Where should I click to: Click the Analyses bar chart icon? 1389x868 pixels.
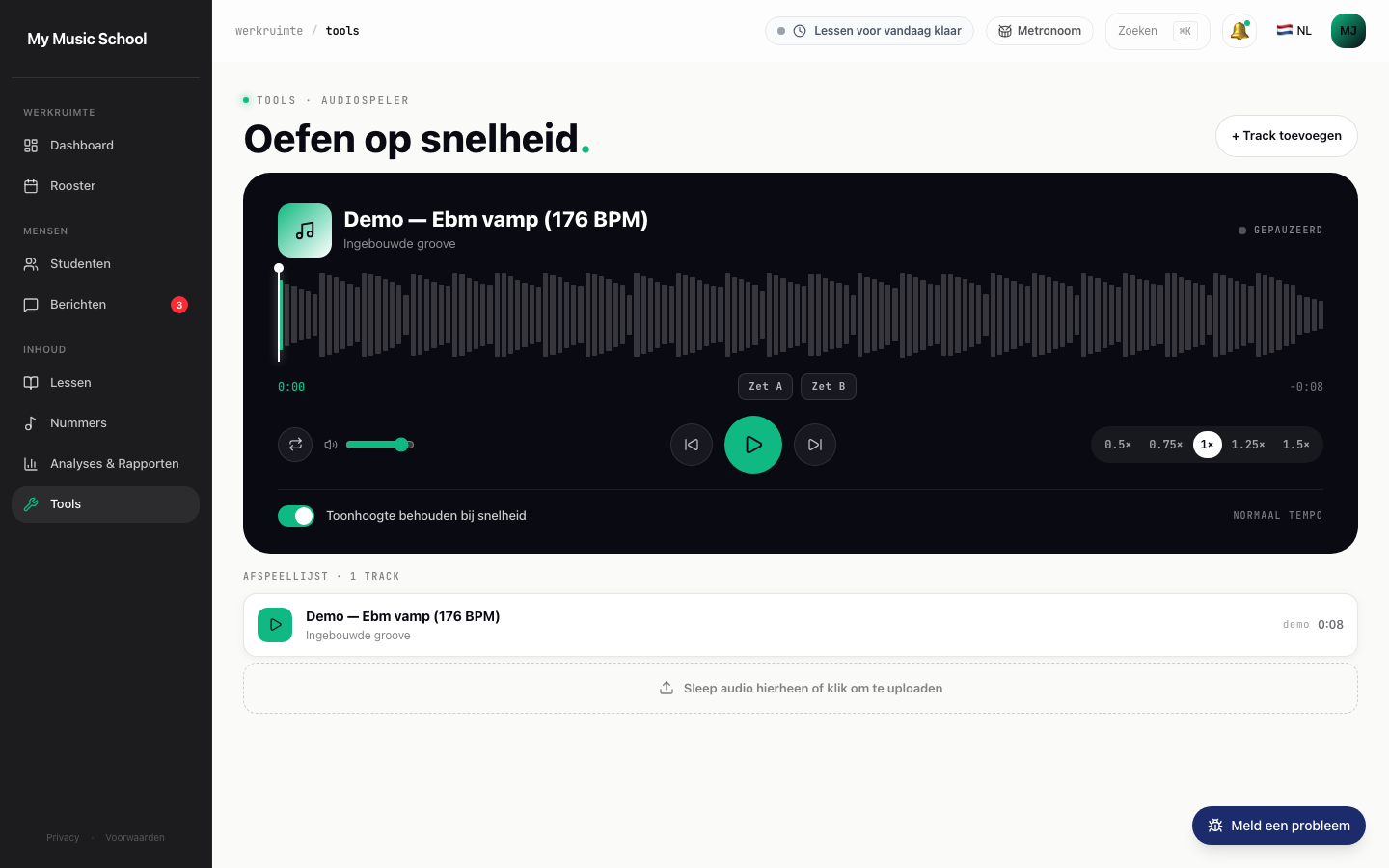(31, 464)
